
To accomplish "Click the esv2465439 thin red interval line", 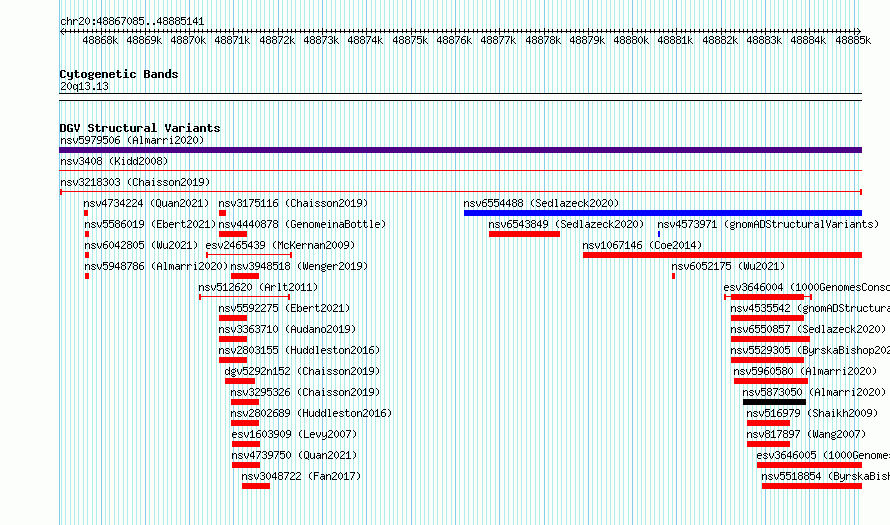I will tap(249, 255).
